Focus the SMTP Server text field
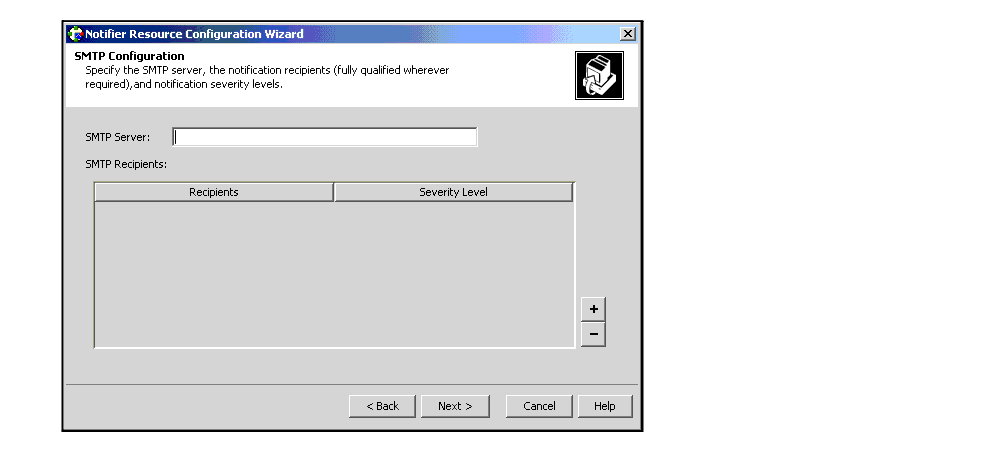 [325, 138]
